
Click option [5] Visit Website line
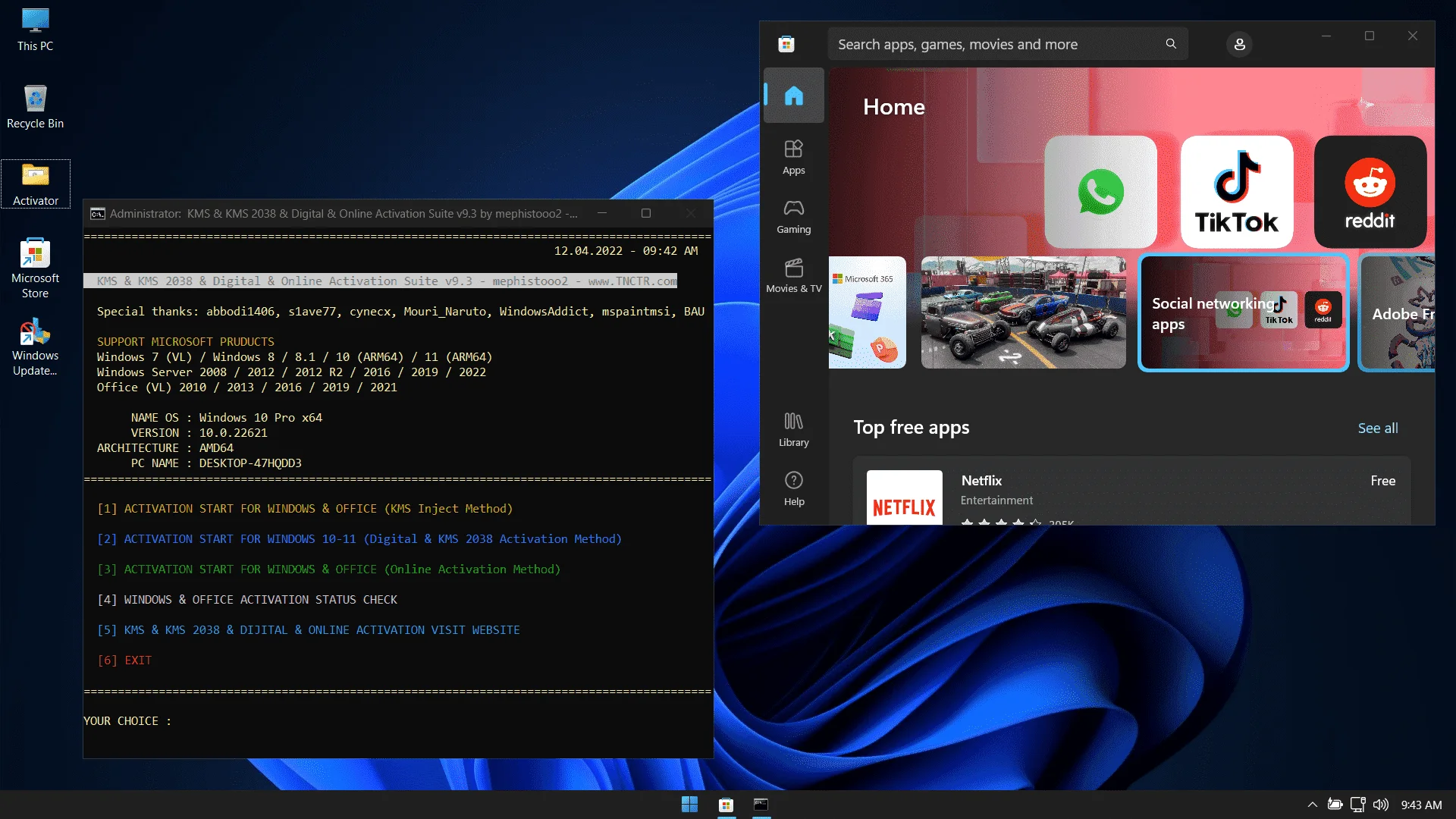pyautogui.click(x=309, y=630)
